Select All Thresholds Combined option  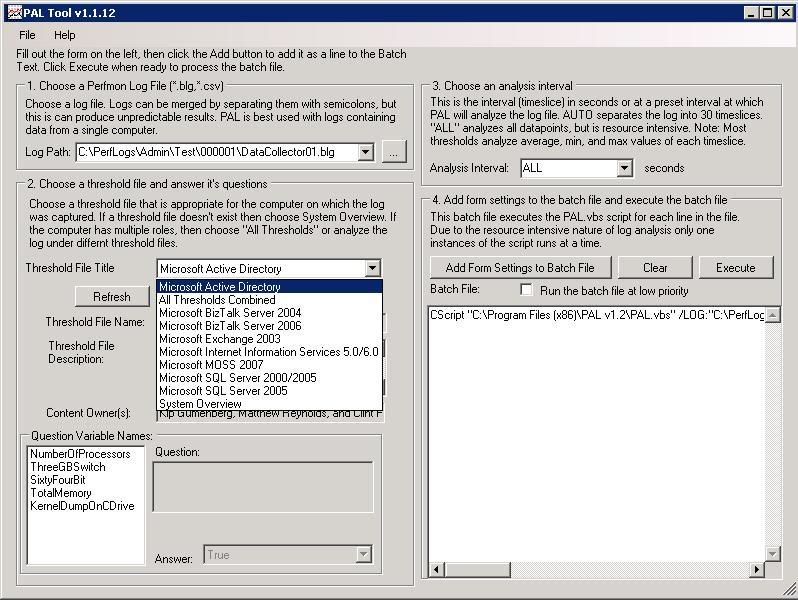coord(217,300)
